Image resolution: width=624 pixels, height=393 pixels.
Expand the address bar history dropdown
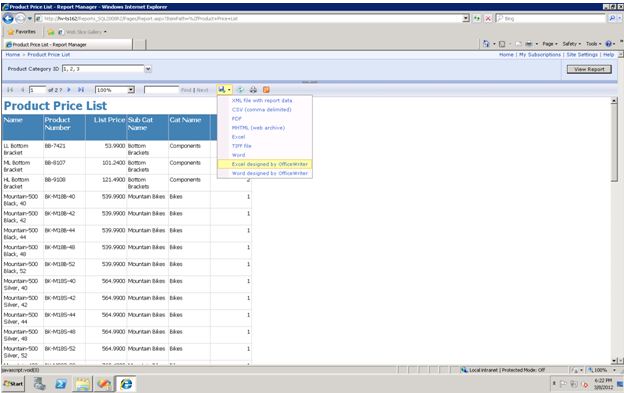click(466, 19)
